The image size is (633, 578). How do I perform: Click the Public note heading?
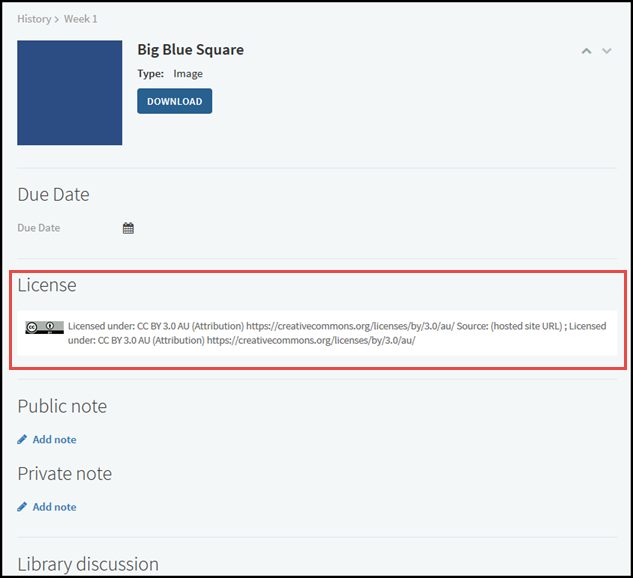coord(62,406)
